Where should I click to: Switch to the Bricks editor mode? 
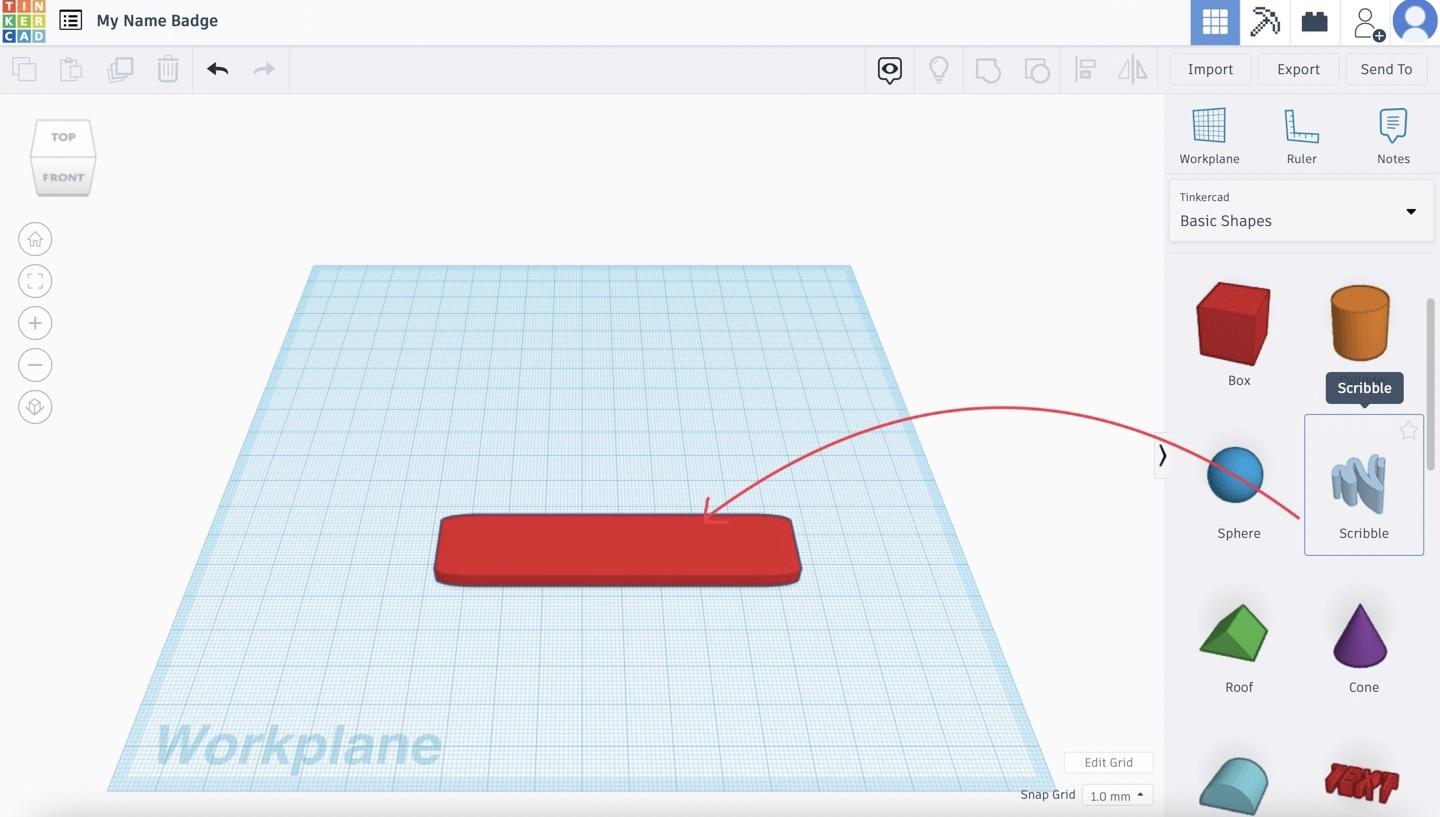(x=1314, y=21)
